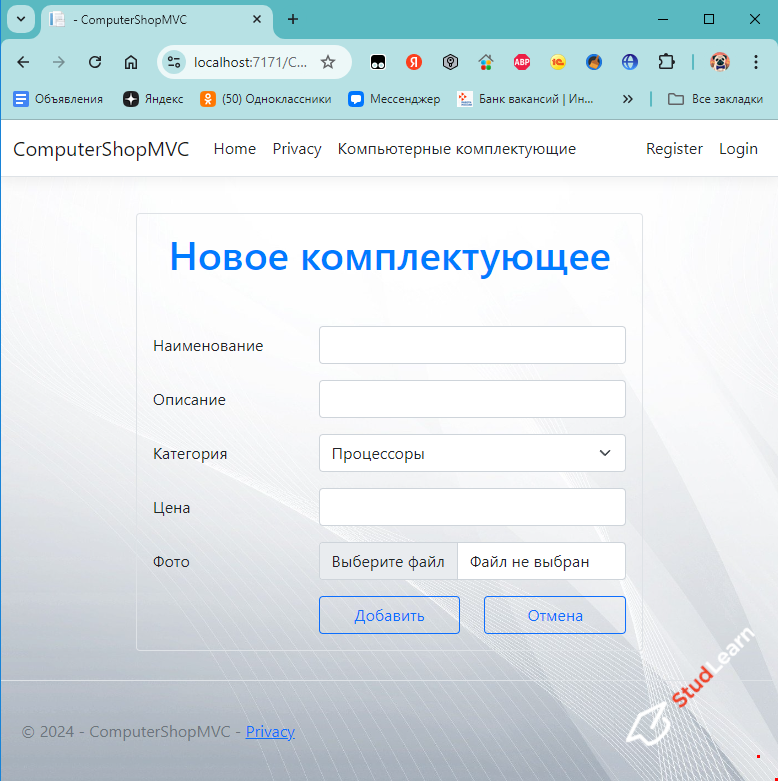
Task: Open the Chrome three-dot menu
Action: [756, 62]
